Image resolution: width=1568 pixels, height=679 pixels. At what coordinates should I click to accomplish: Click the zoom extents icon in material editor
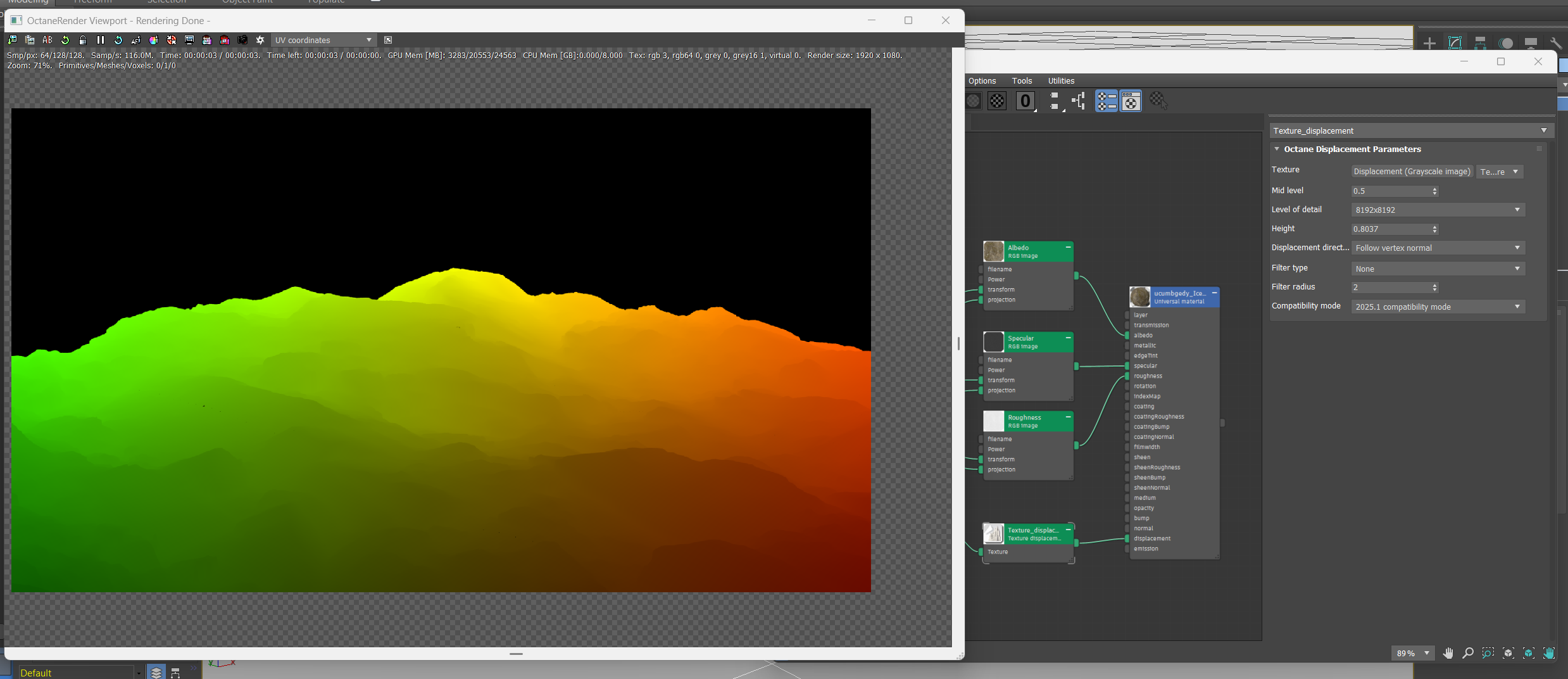[x=1508, y=653]
